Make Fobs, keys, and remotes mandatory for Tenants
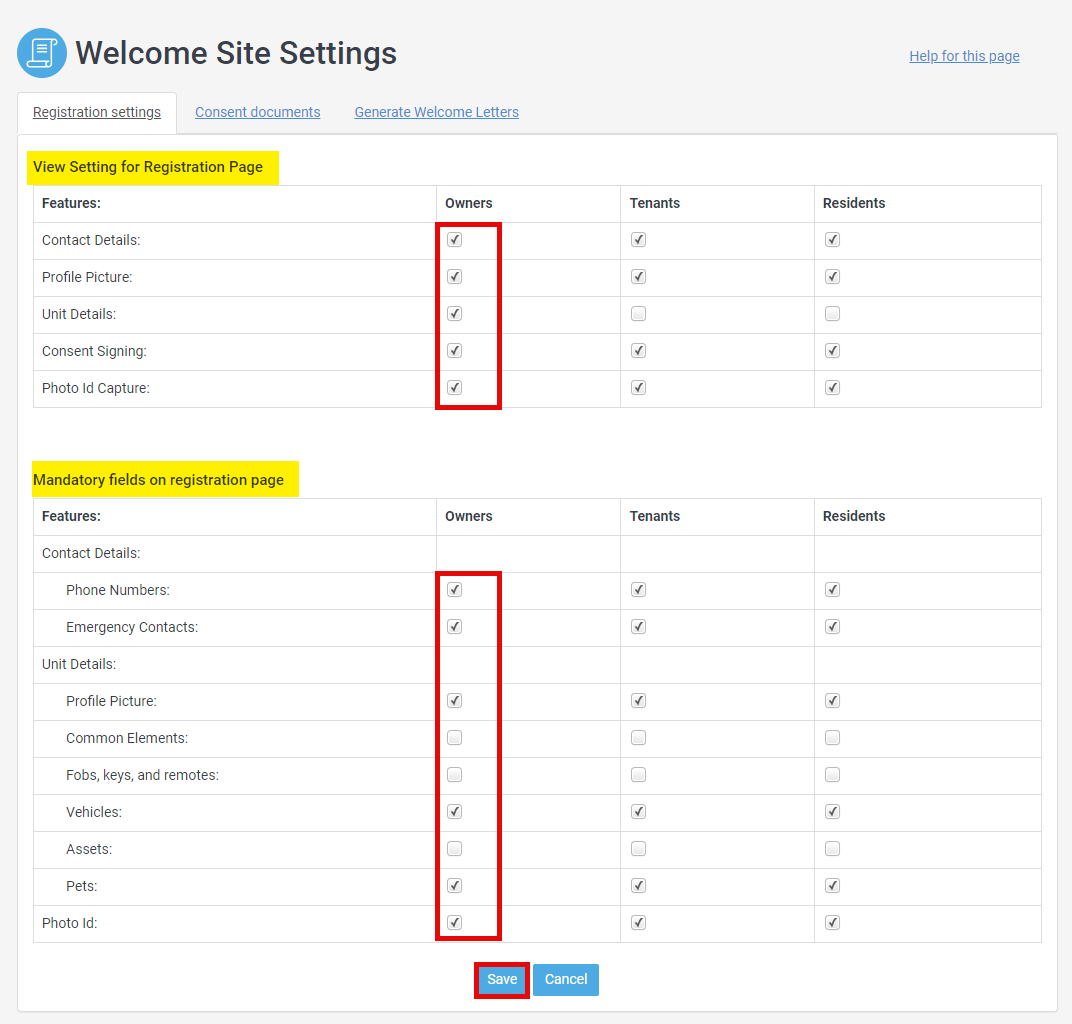The width and height of the screenshot is (1072, 1024). (639, 775)
